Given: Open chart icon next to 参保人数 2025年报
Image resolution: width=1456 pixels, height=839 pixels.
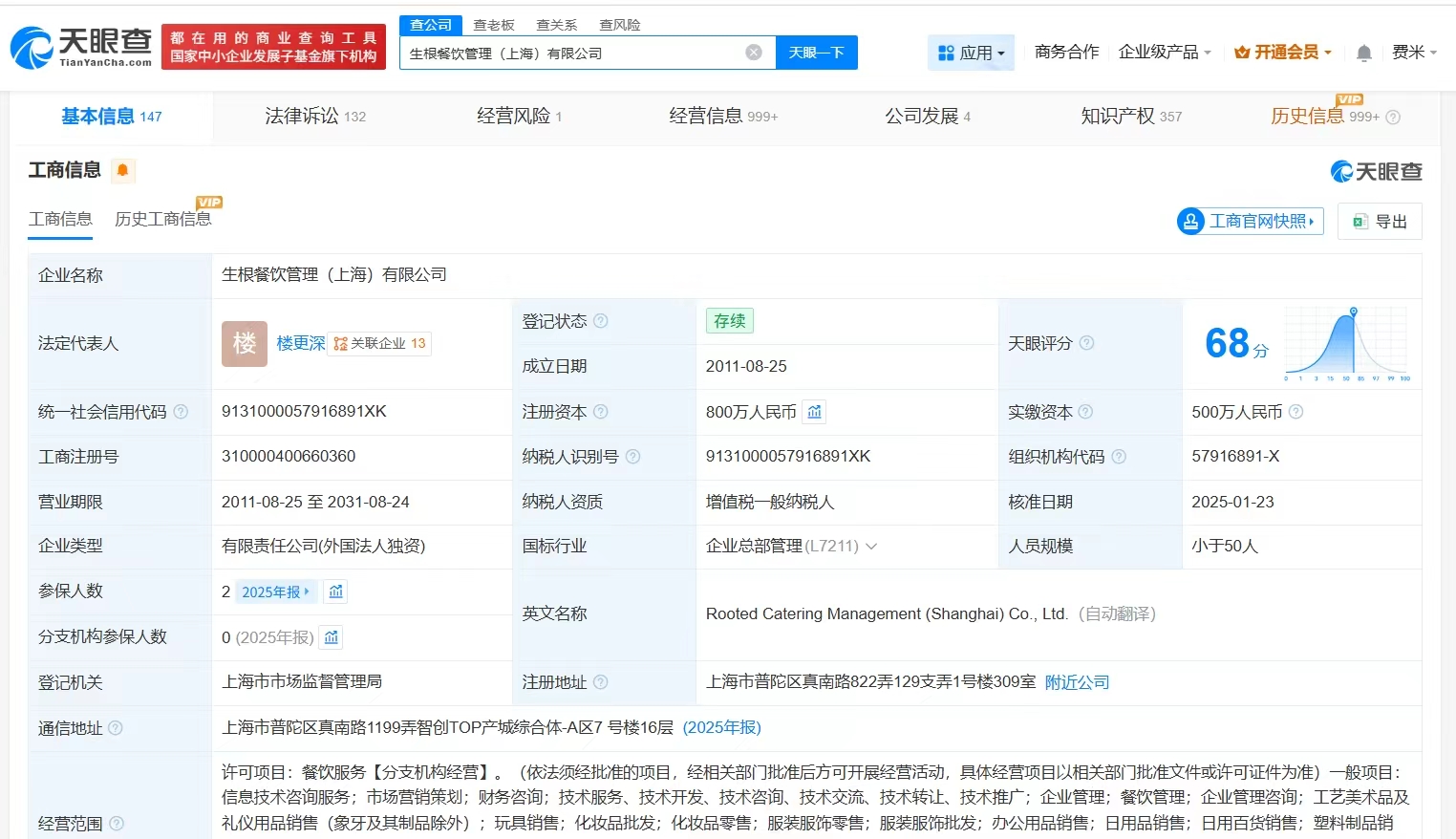Looking at the screenshot, I should [335, 592].
